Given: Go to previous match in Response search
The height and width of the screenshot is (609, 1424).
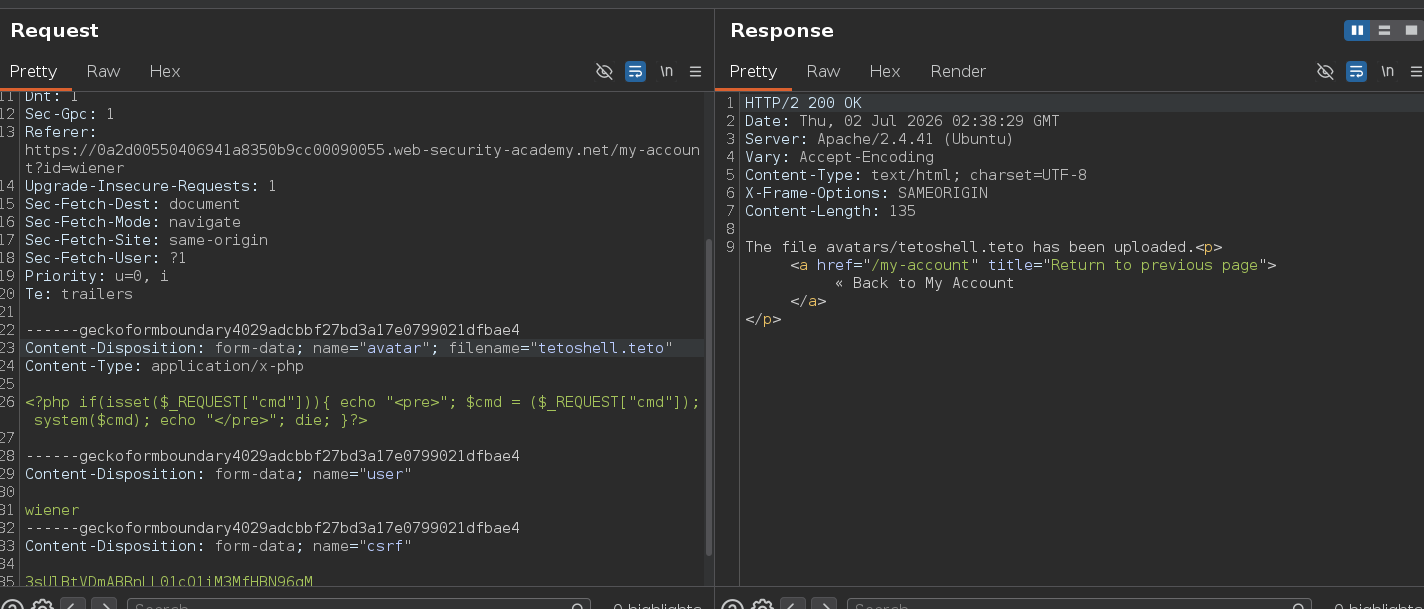Looking at the screenshot, I should click(x=793, y=604).
